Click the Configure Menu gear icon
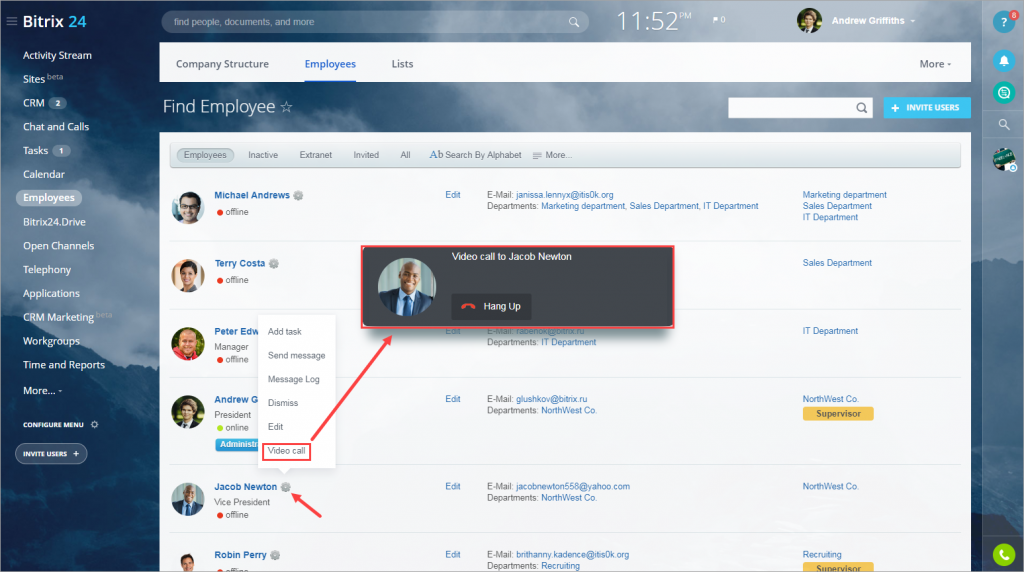This screenshot has height=572, width=1024. 95,424
